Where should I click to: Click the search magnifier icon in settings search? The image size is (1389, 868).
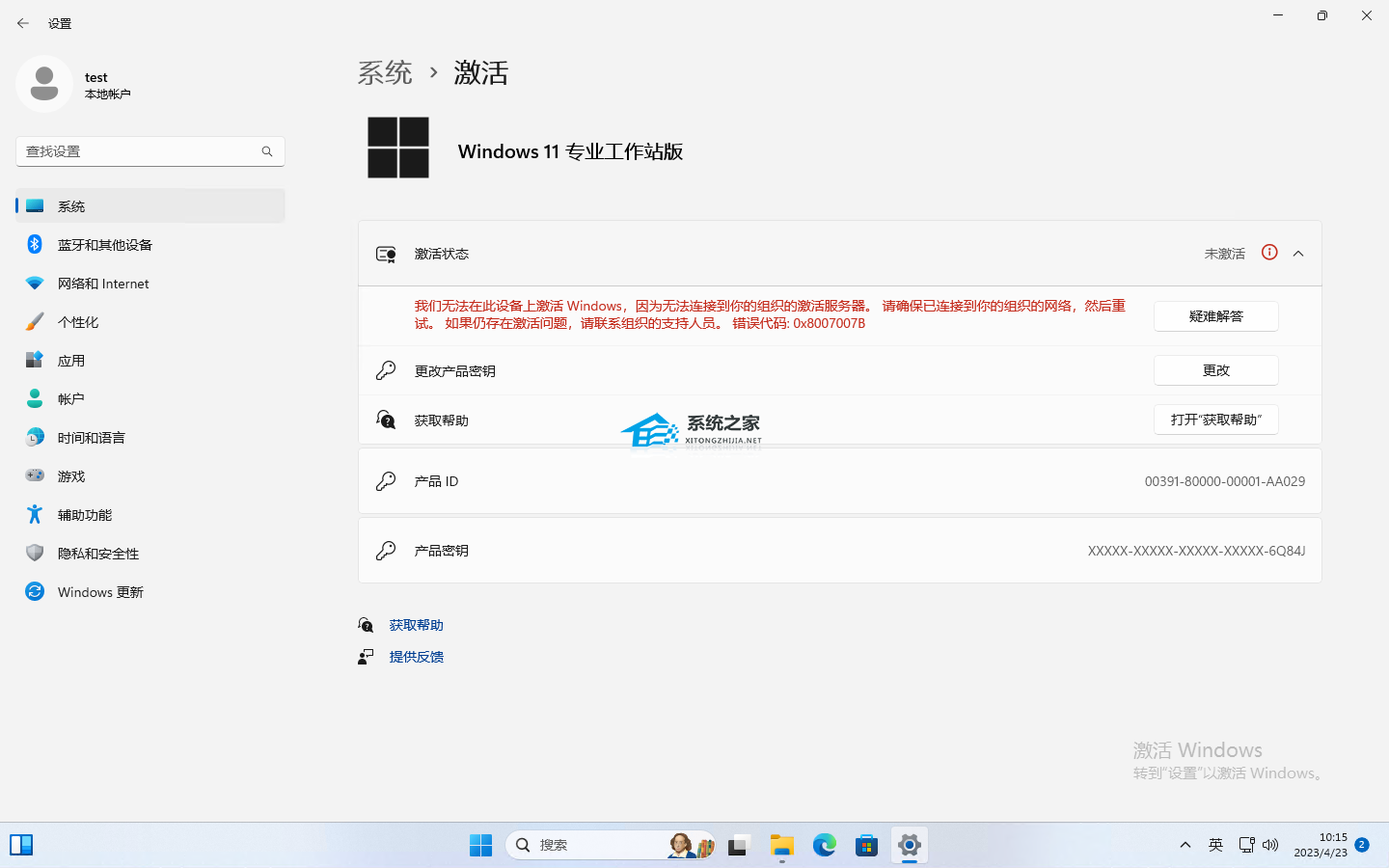click(267, 151)
